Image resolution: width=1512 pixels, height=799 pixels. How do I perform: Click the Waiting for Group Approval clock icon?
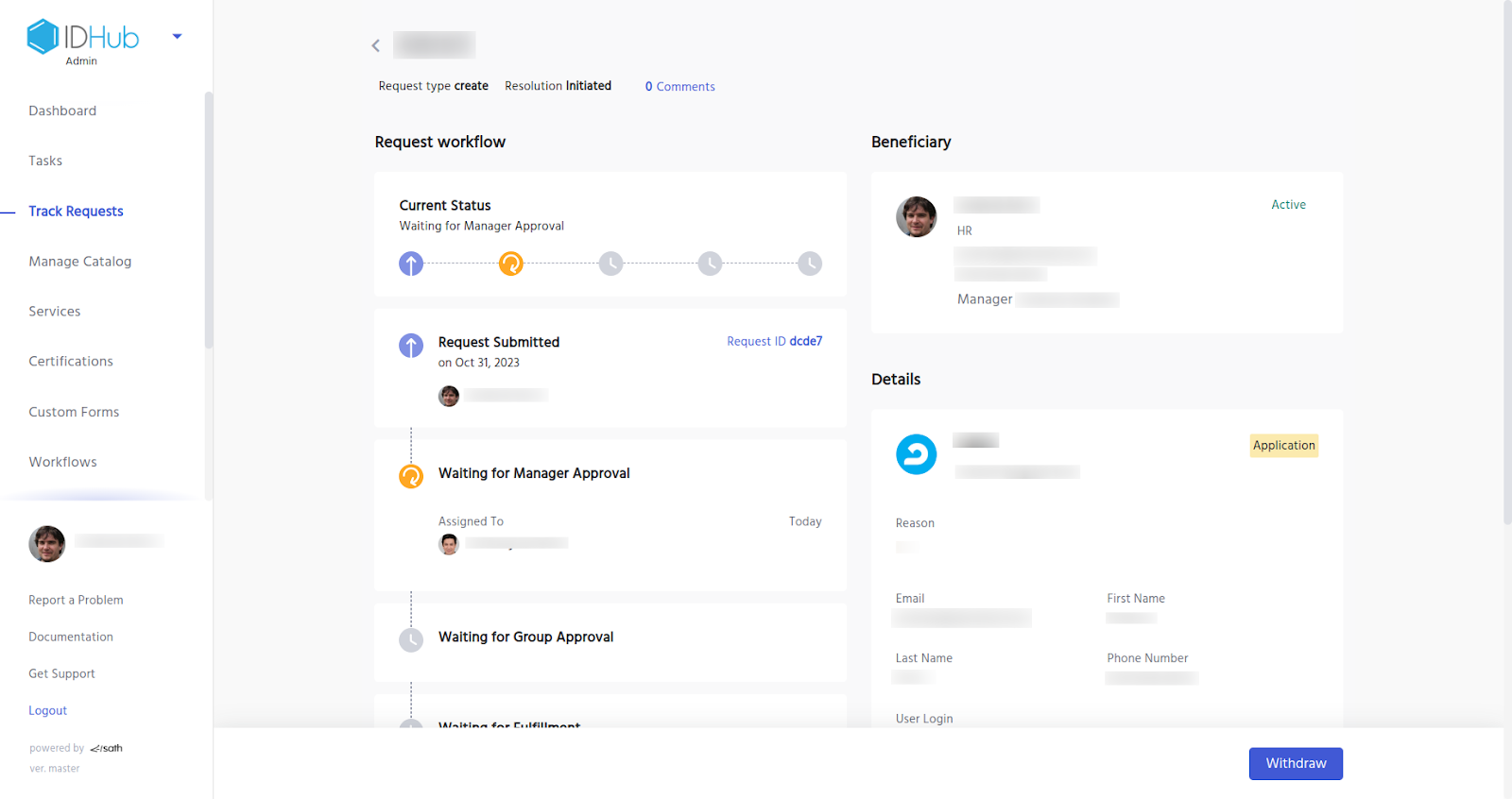pos(411,640)
